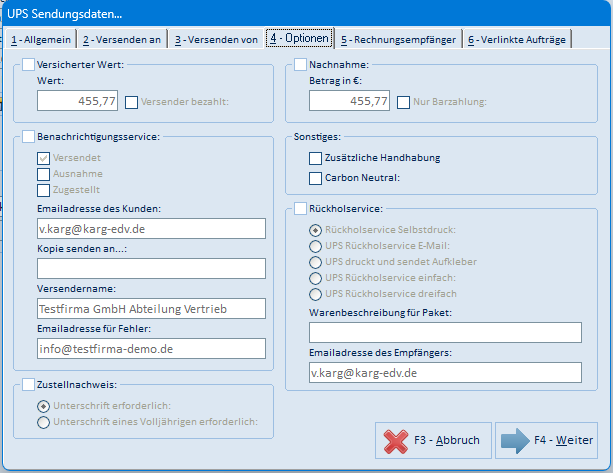Click the Kopie senden an field
613x473 pixels.
coord(151,269)
